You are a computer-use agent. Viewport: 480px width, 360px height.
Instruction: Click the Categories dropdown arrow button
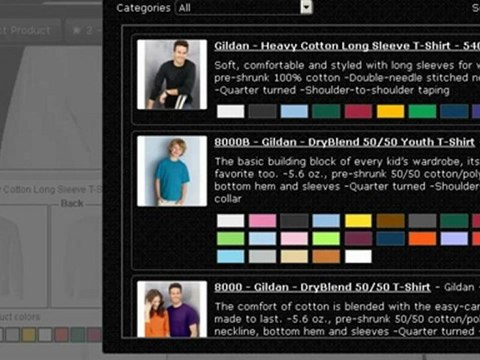[306, 7]
